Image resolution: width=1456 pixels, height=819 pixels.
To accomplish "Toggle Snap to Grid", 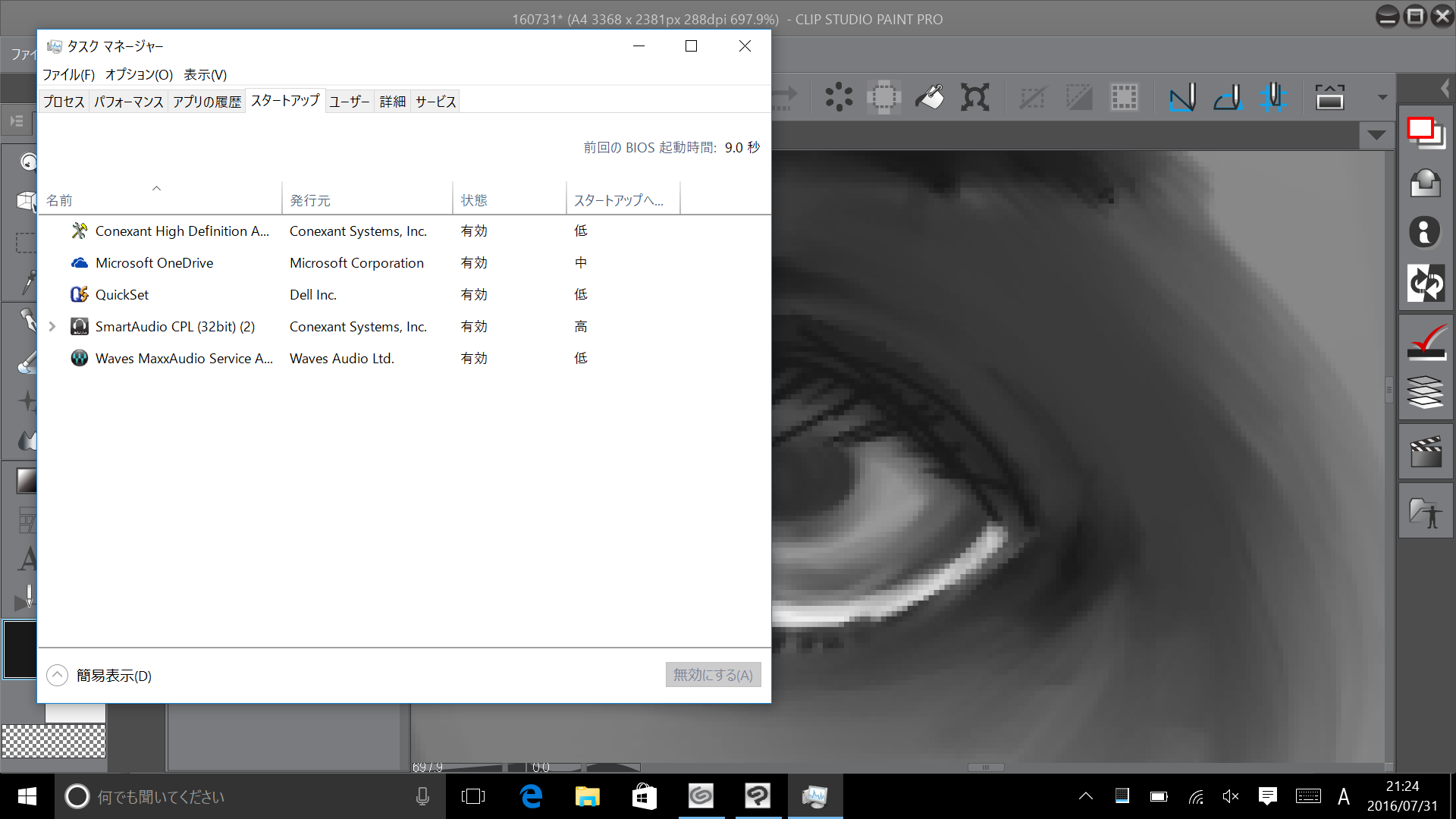I will pyautogui.click(x=1273, y=97).
